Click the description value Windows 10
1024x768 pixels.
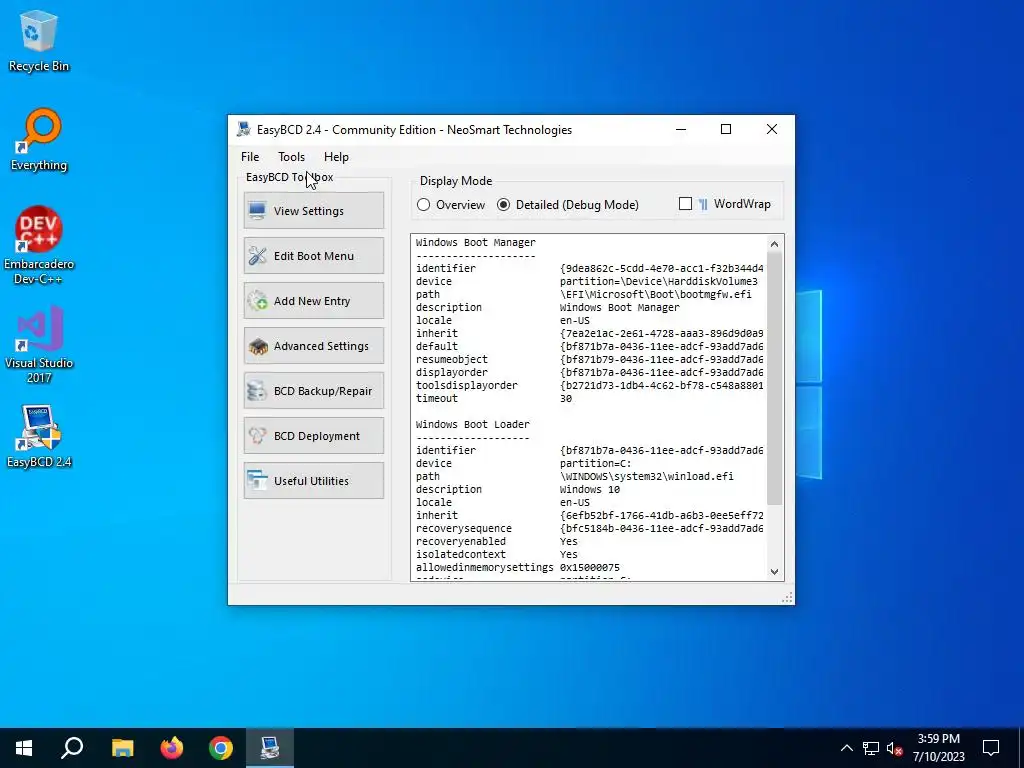590,490
